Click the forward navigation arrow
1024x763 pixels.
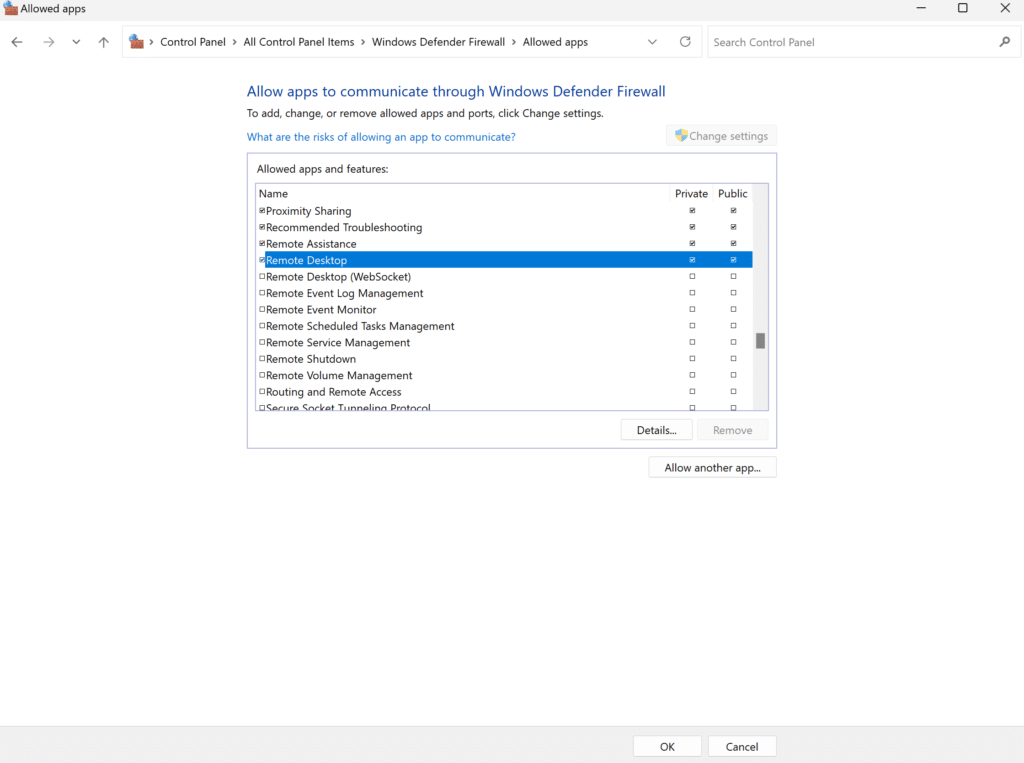48,42
